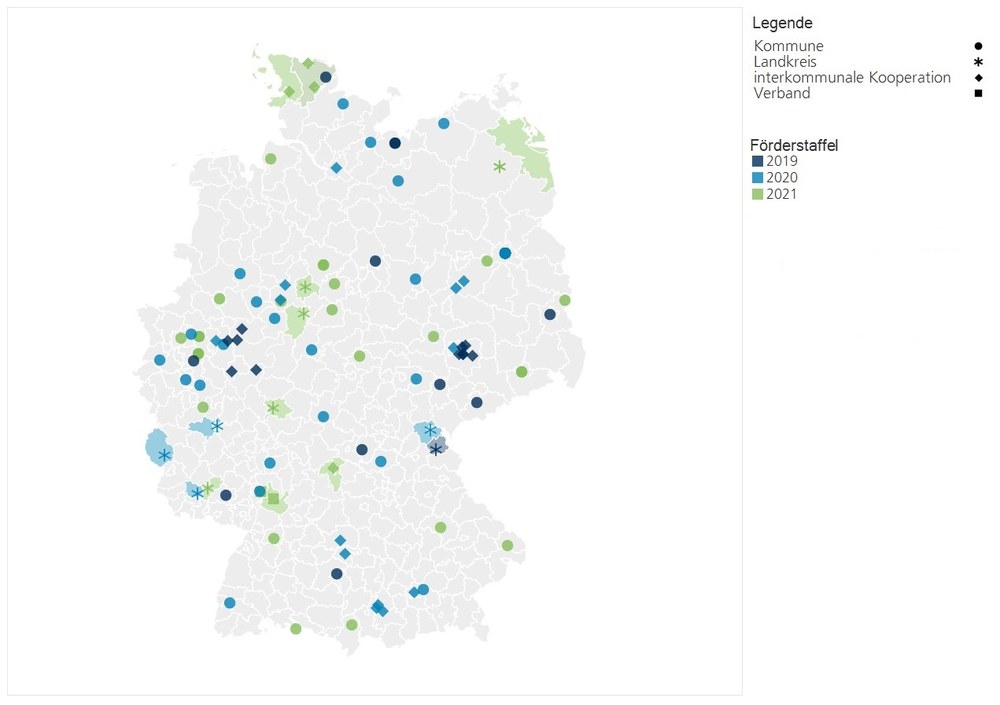
Task: Click the Landkreis asterisk symbol in legend
Action: (978, 62)
